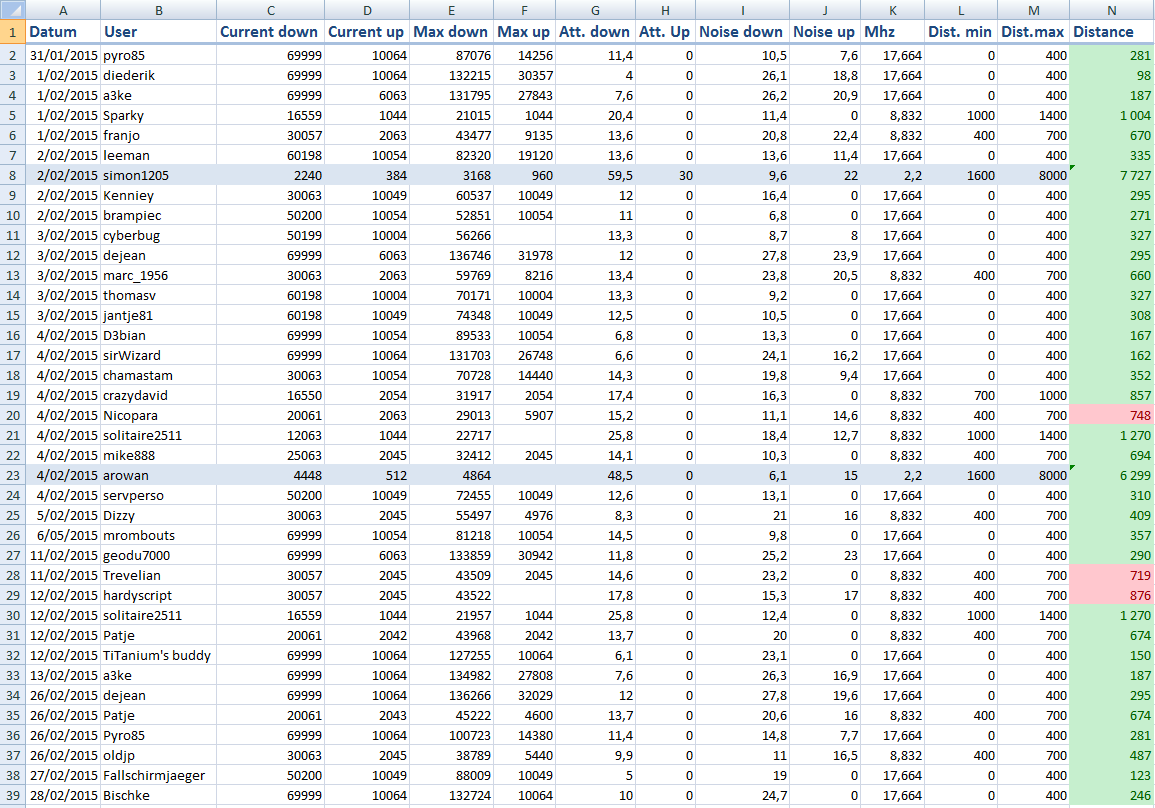Image resolution: width=1155 pixels, height=808 pixels.
Task: Select the pink distance cell showing 748
Action: [1111, 415]
